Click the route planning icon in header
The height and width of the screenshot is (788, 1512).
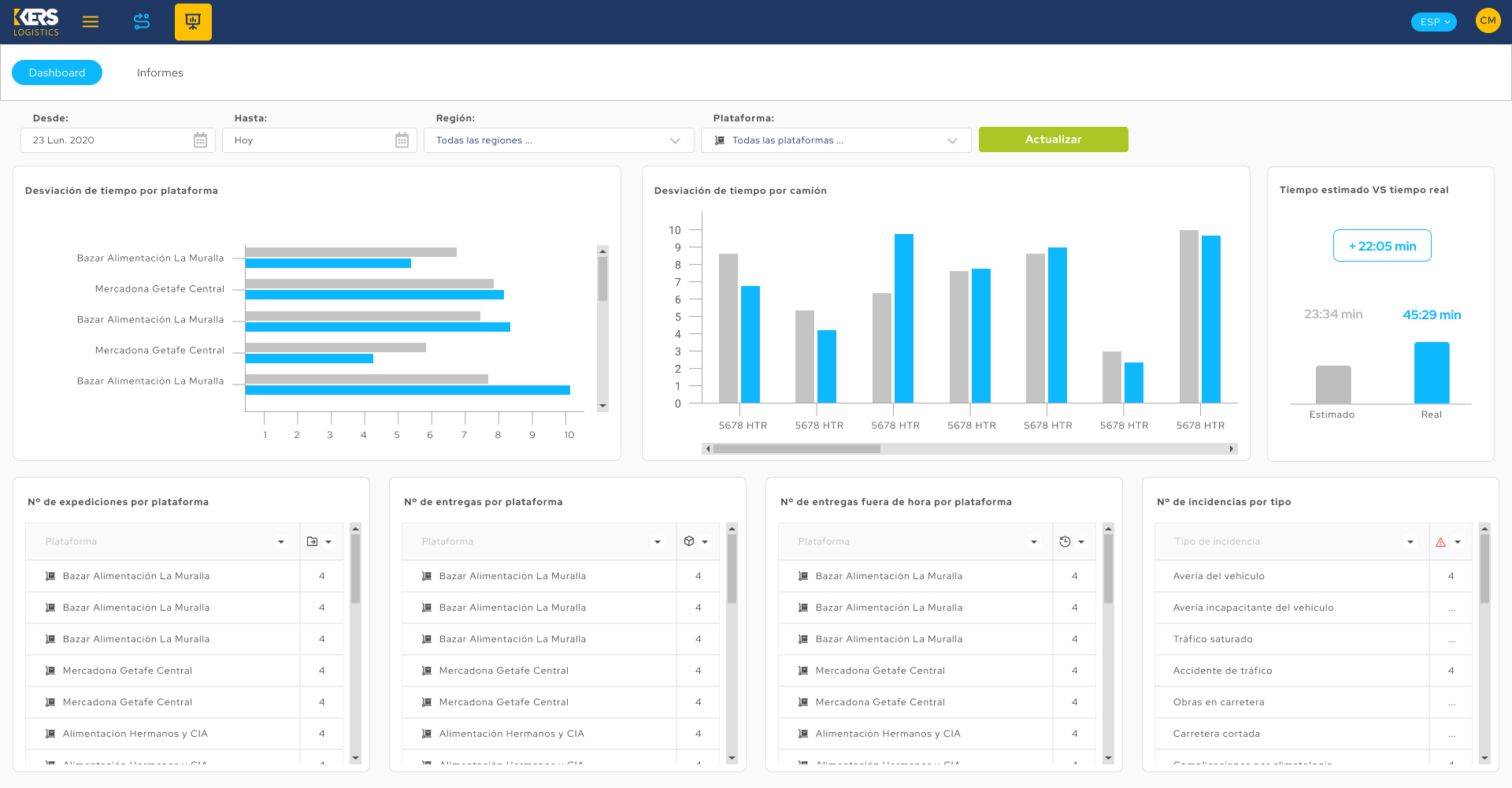[x=142, y=22]
